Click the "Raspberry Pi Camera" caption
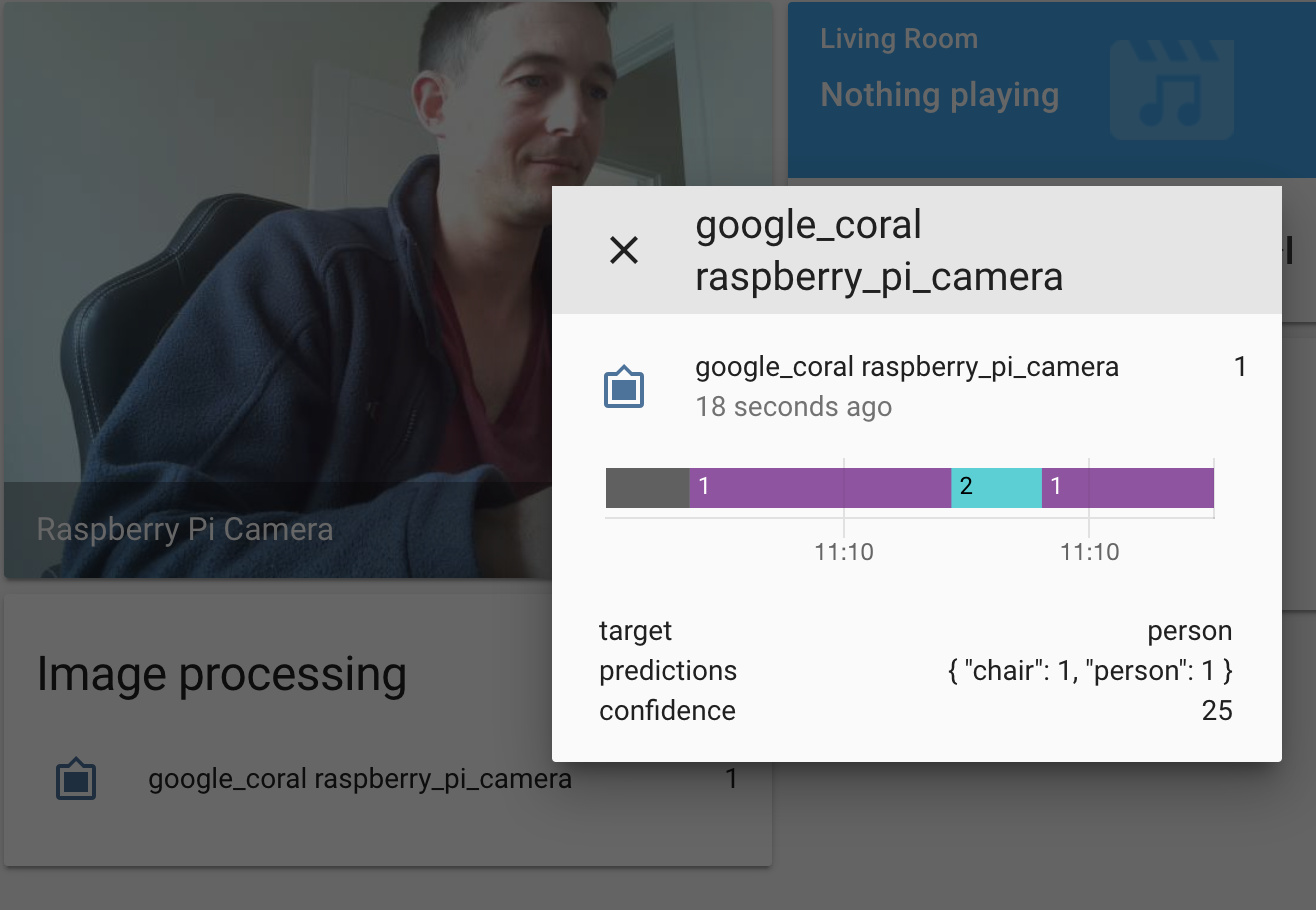Screen dimensions: 1316x910 [x=185, y=529]
